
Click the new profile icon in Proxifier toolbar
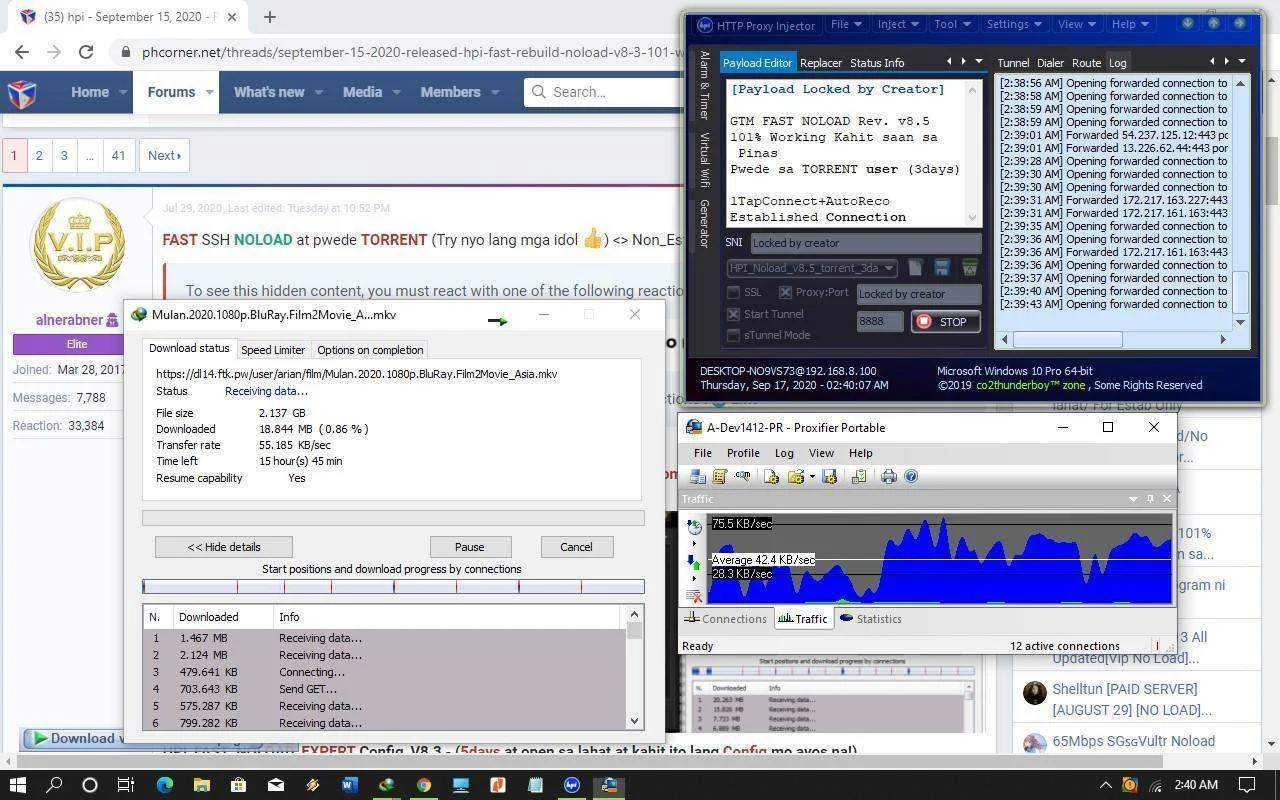pos(771,477)
